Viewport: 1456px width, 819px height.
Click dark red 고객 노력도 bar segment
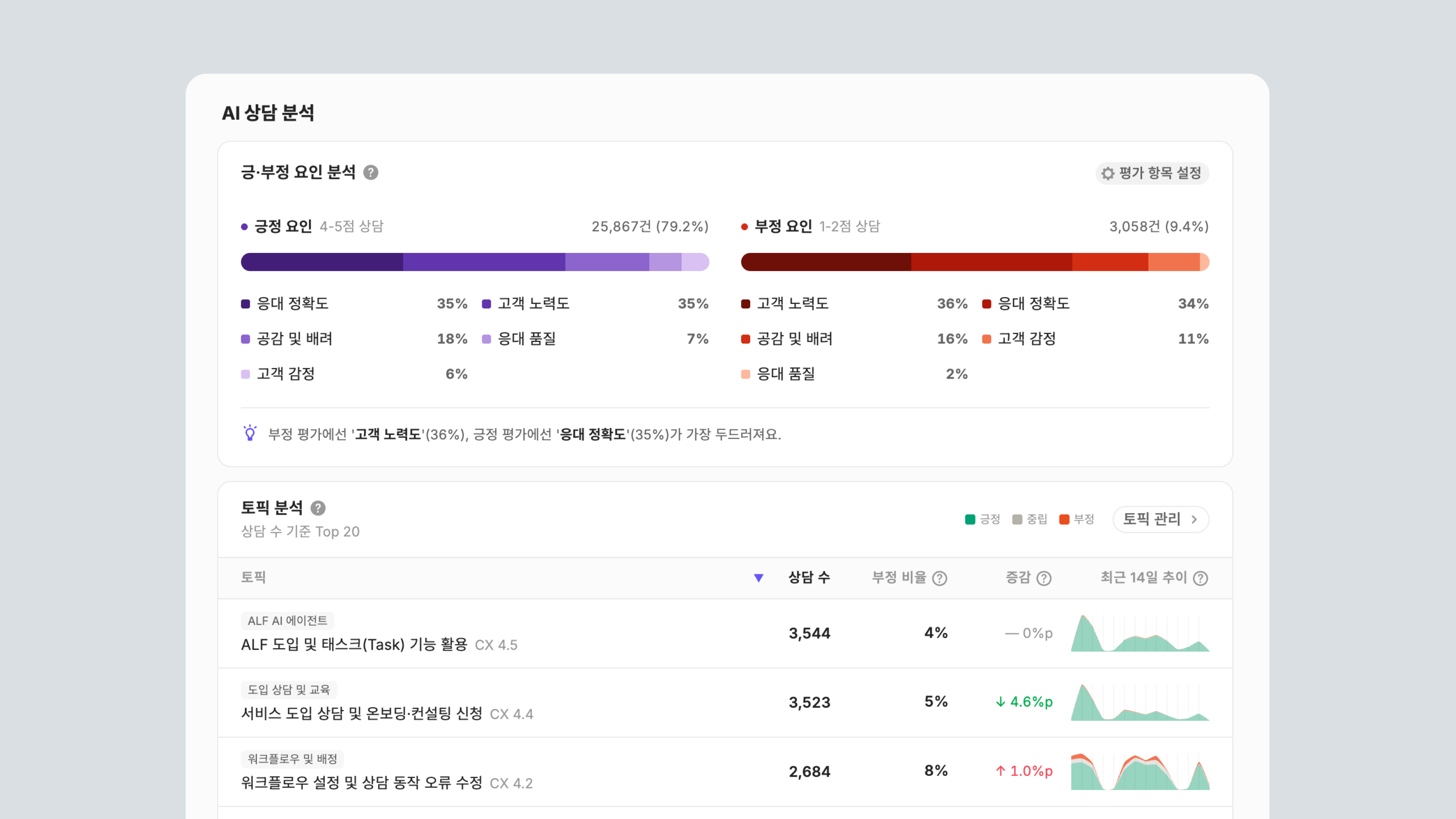click(x=826, y=262)
